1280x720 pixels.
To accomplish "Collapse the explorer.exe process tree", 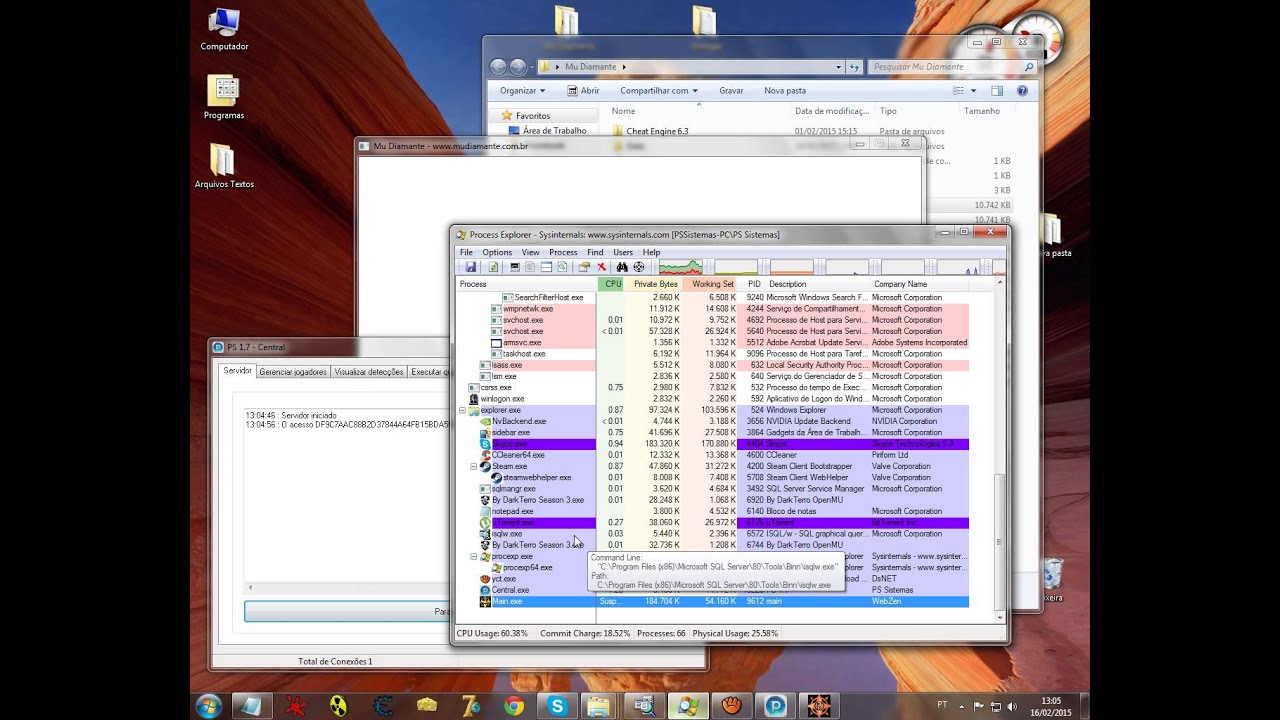I will [463, 410].
